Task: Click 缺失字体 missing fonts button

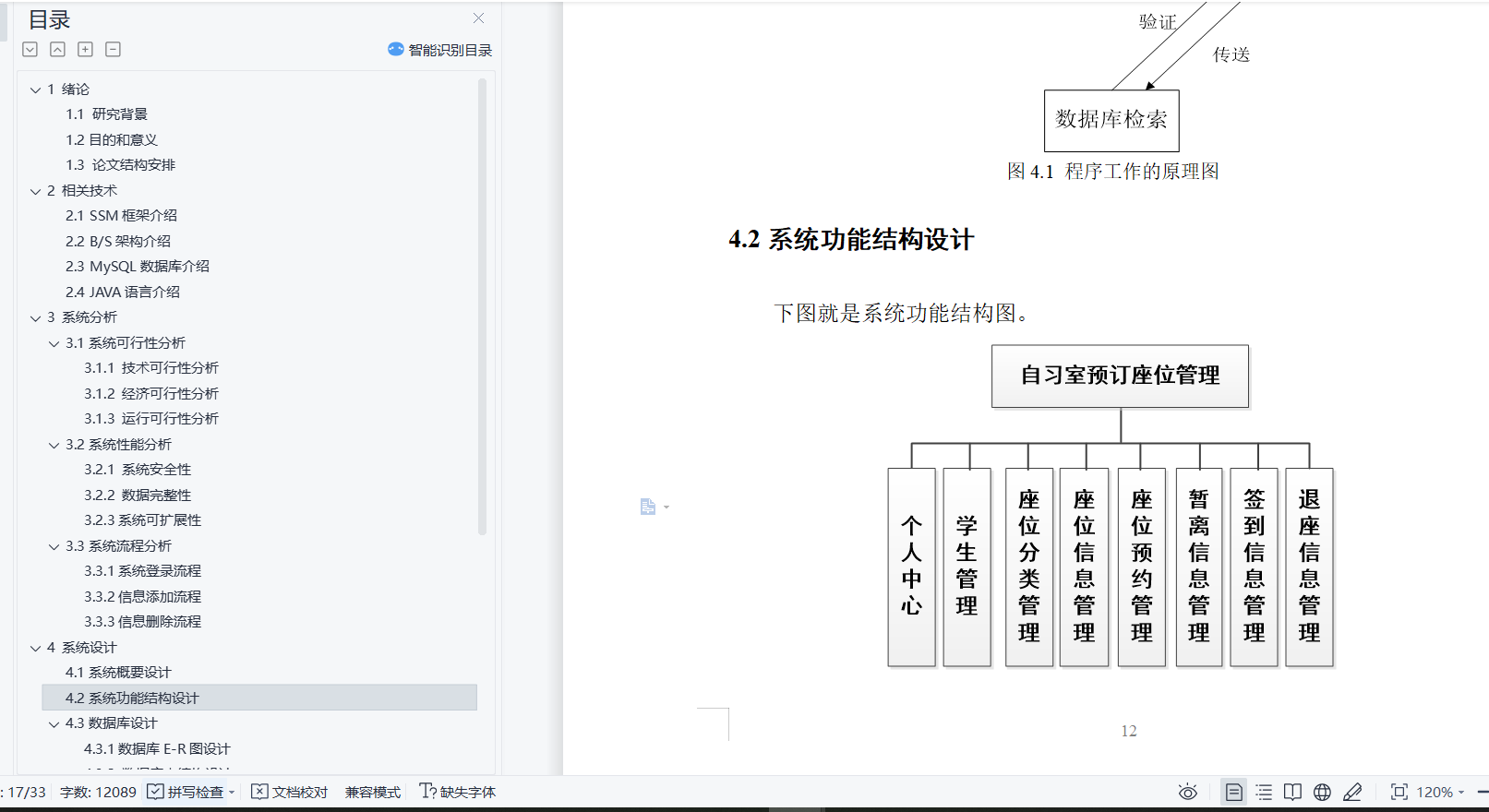Action: coord(458,792)
